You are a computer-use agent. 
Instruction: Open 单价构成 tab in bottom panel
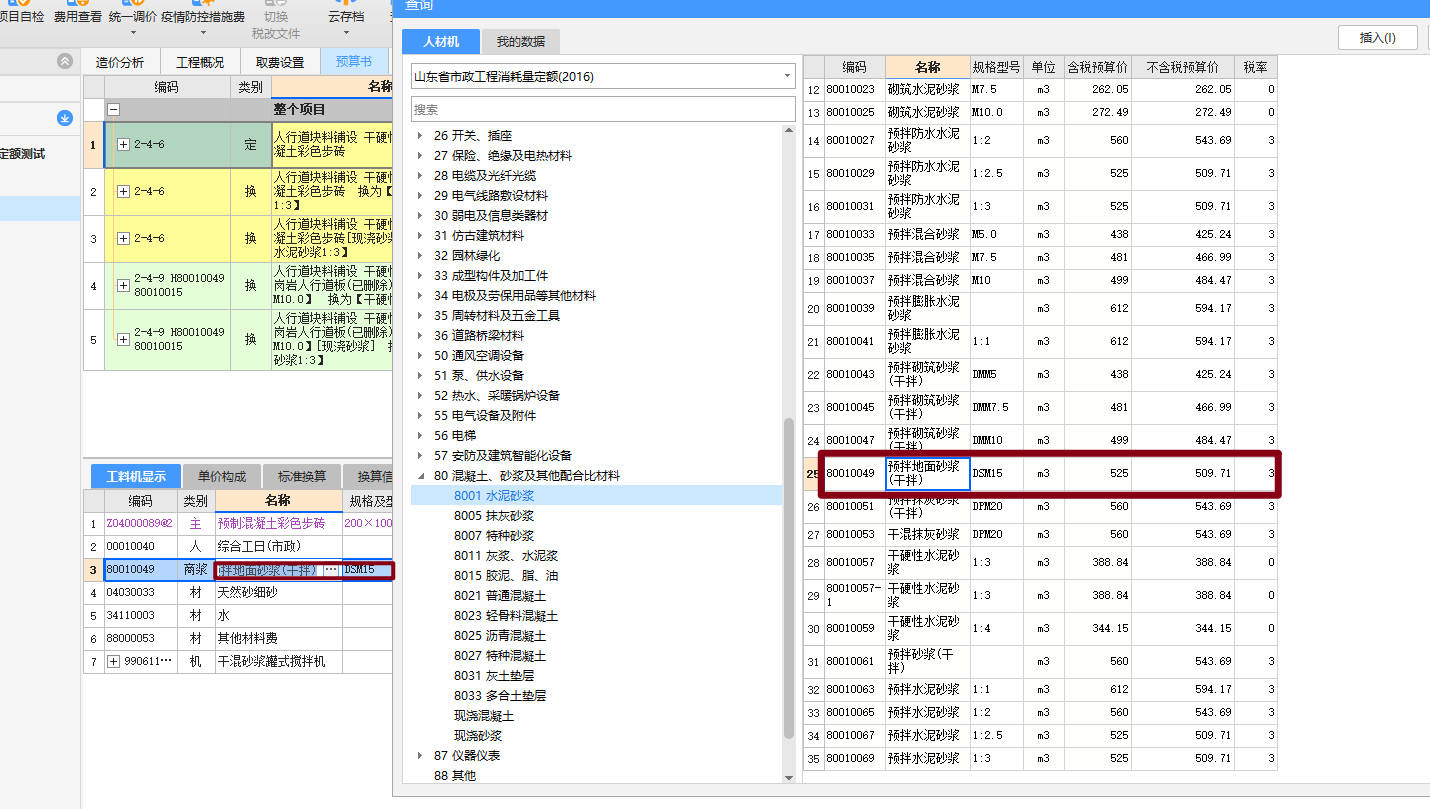pyautogui.click(x=222, y=476)
